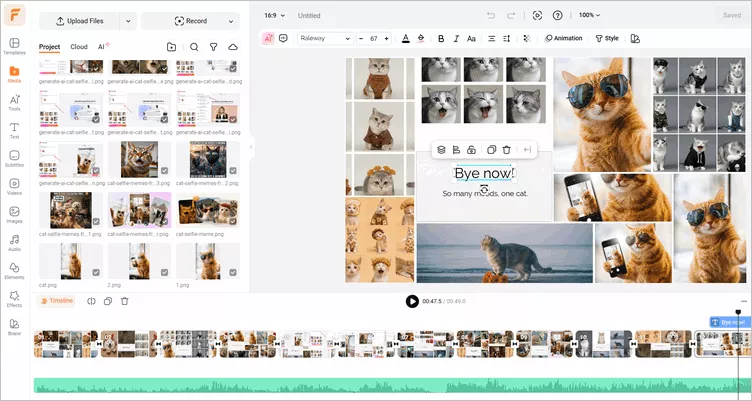Open the Text sidebar panel
The height and width of the screenshot is (401, 752).
[x=14, y=130]
